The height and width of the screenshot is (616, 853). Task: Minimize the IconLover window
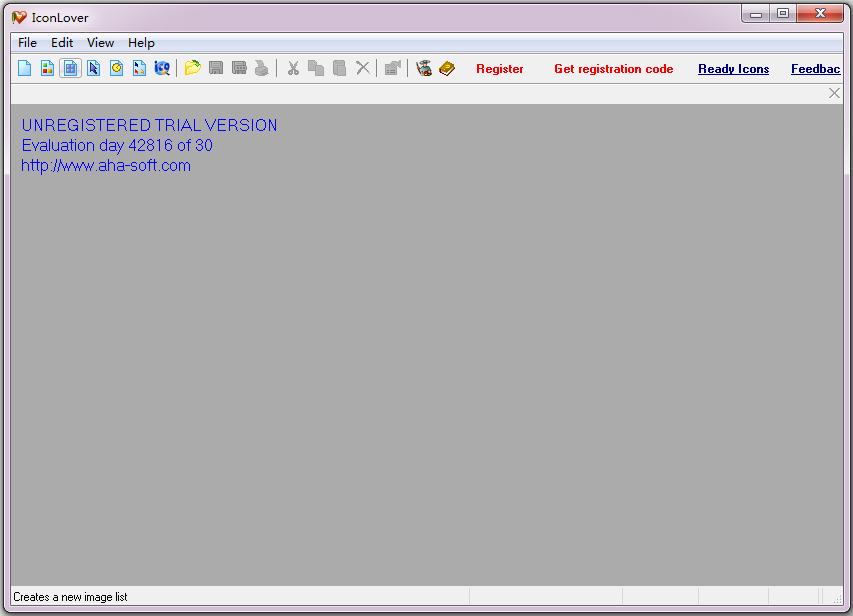tap(756, 14)
